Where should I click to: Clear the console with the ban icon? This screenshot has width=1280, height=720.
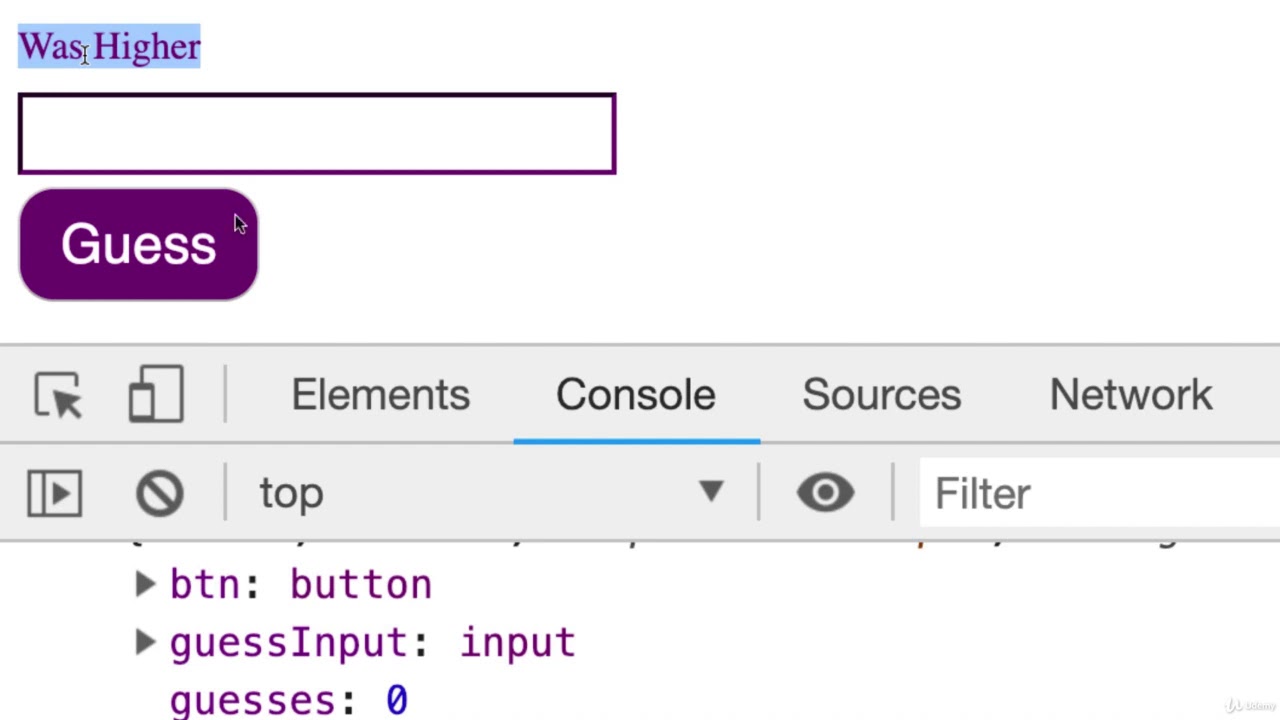[x=160, y=493]
